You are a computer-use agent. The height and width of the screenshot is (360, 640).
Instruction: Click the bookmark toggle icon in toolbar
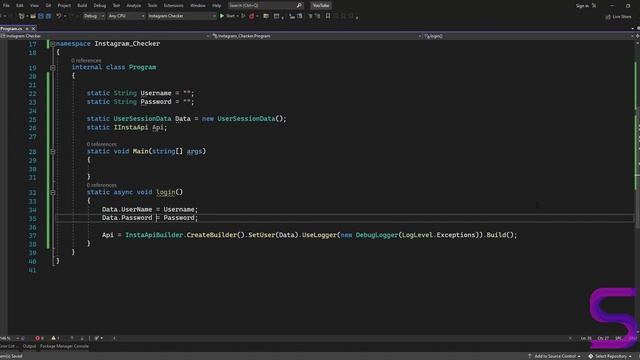click(328, 16)
